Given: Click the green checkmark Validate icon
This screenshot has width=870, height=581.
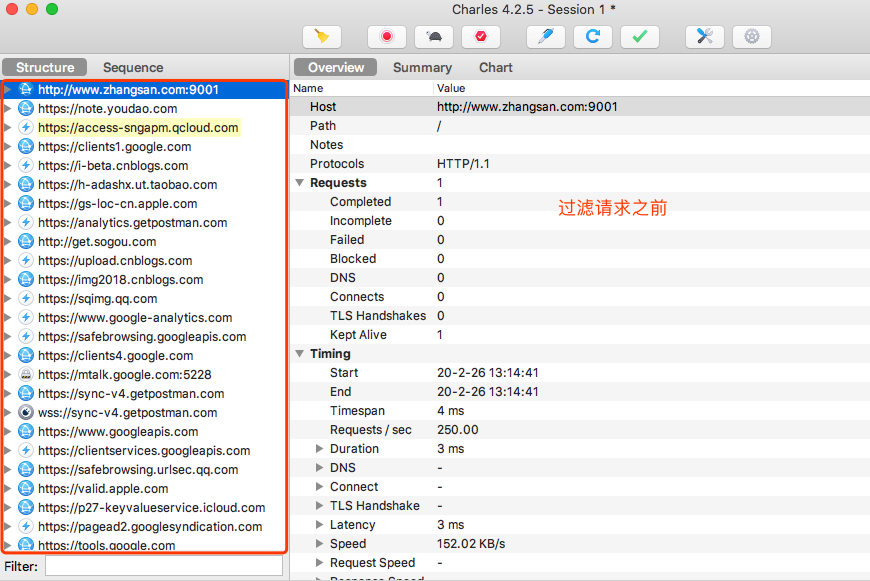Looking at the screenshot, I should point(640,37).
